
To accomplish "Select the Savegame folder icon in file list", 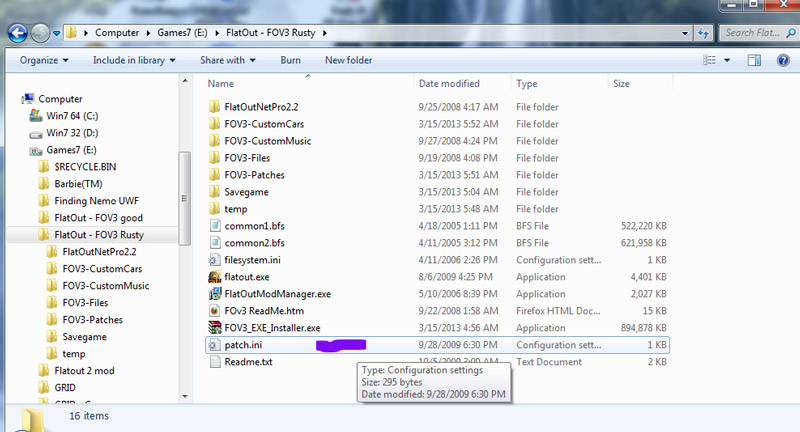I will [214, 192].
